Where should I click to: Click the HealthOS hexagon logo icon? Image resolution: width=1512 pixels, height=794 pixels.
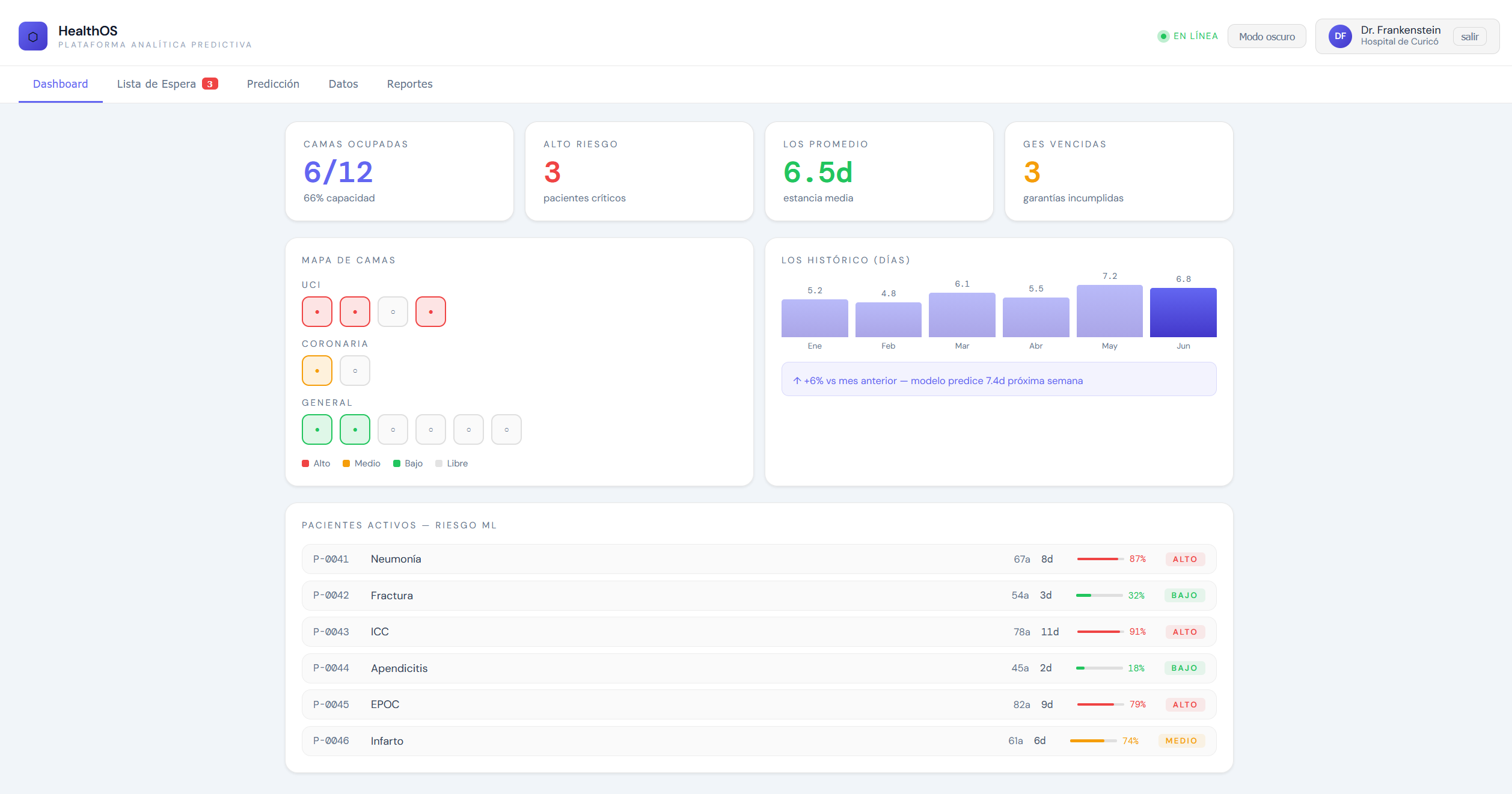point(33,36)
